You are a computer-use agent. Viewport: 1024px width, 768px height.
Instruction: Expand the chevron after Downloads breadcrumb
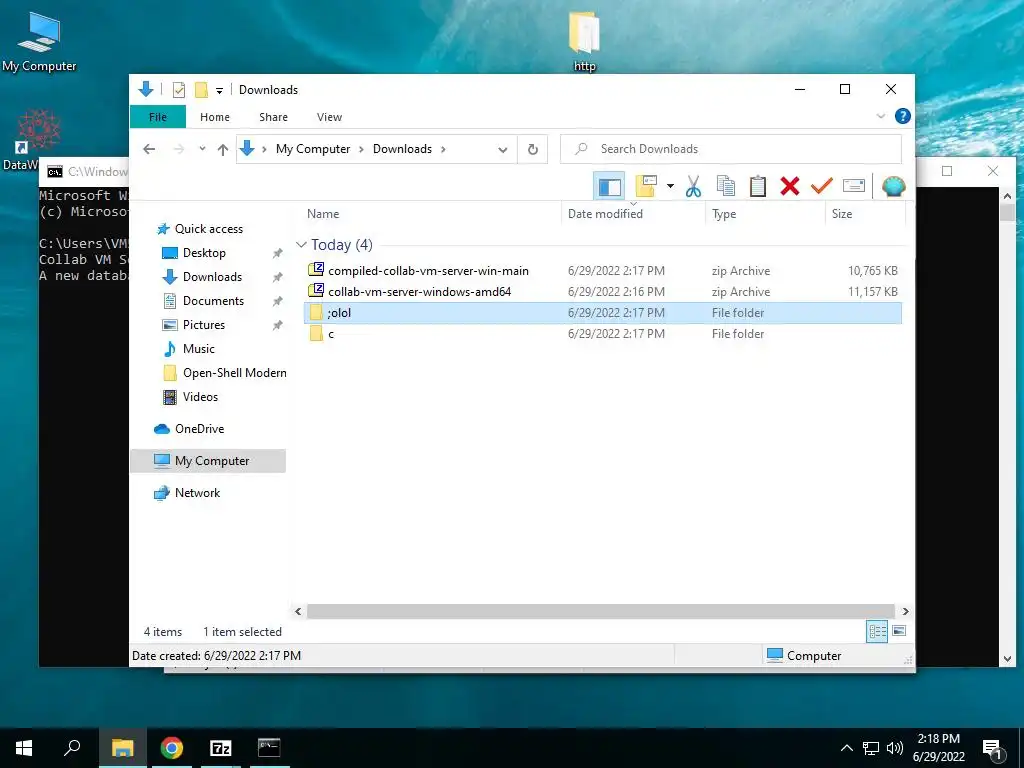(x=443, y=150)
